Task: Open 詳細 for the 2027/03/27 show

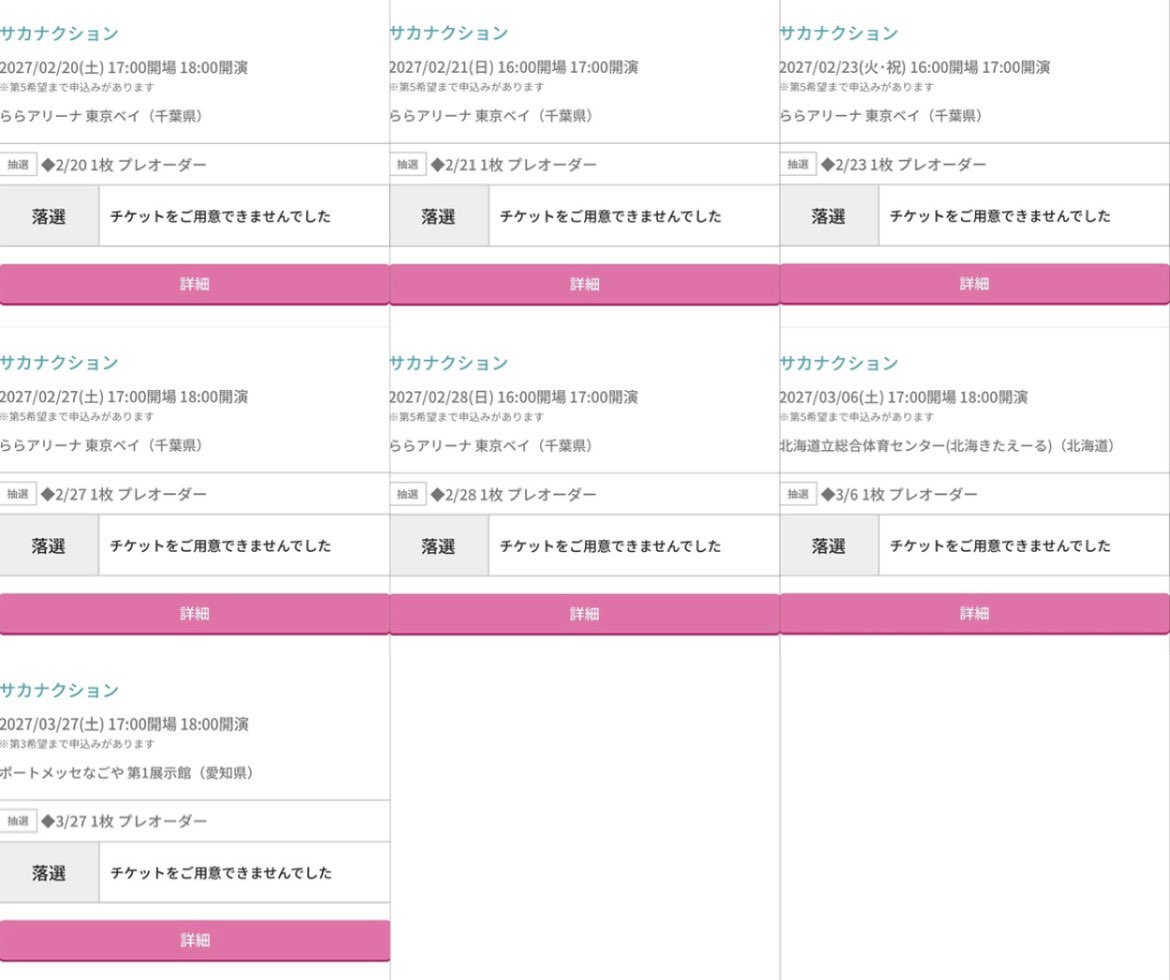Action: (195, 940)
